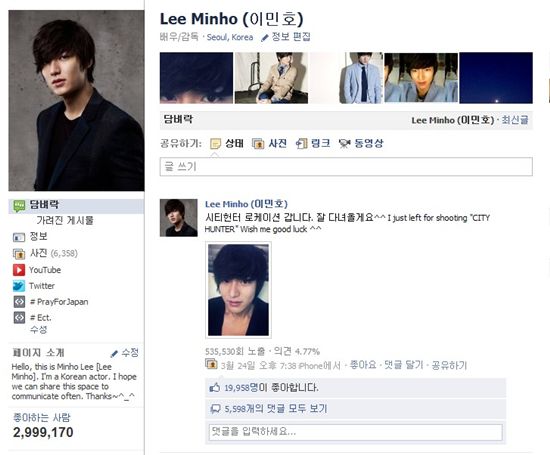Screen dimensions: 550x455
Task: Select the 동영상 video share option
Action: coord(361,143)
